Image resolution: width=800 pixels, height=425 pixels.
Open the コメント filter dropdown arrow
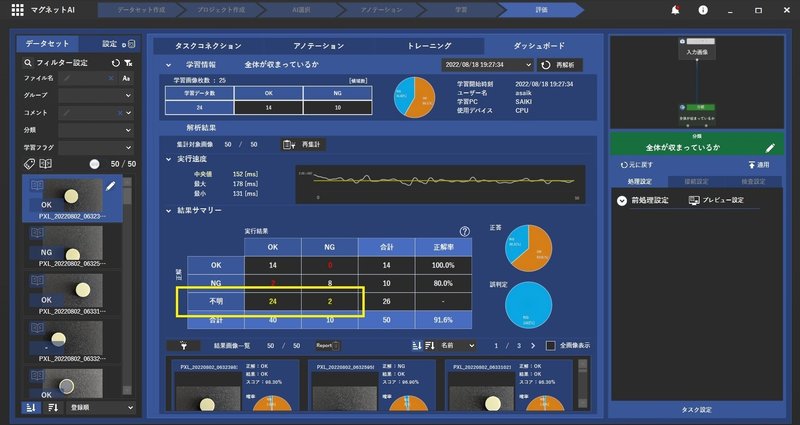pos(129,113)
